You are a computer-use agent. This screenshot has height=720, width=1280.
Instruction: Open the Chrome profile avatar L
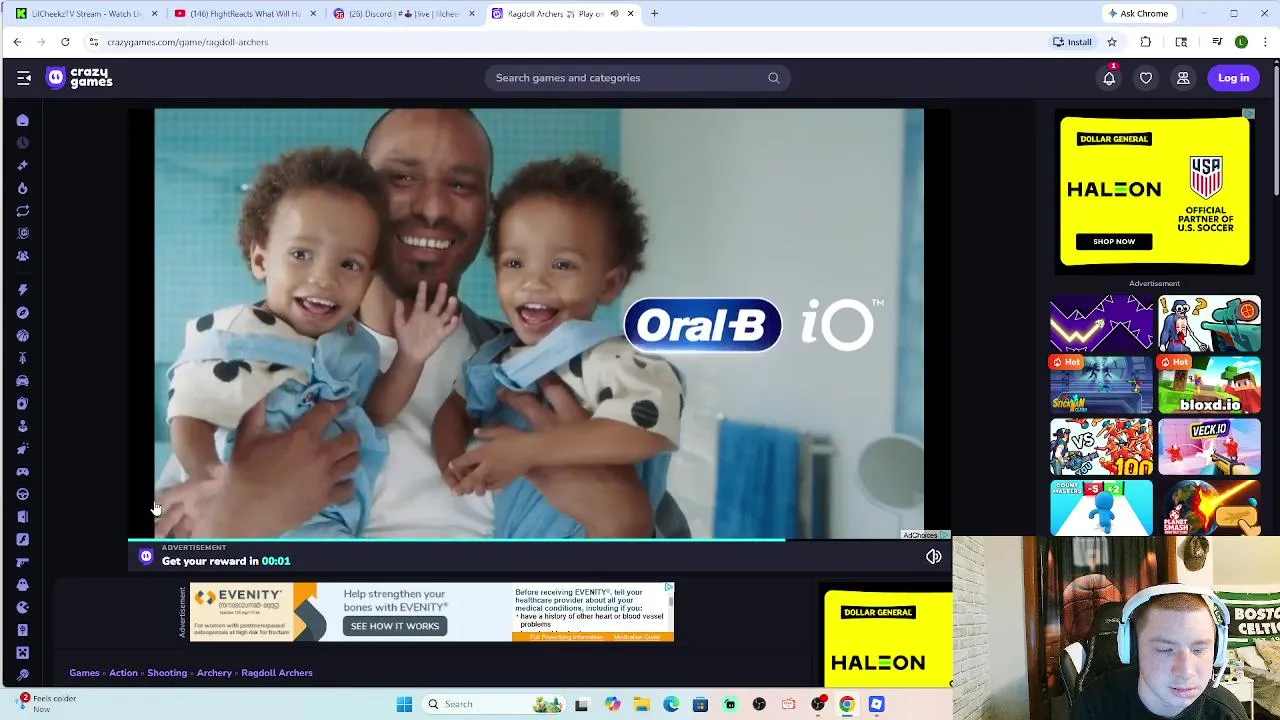(x=1241, y=42)
